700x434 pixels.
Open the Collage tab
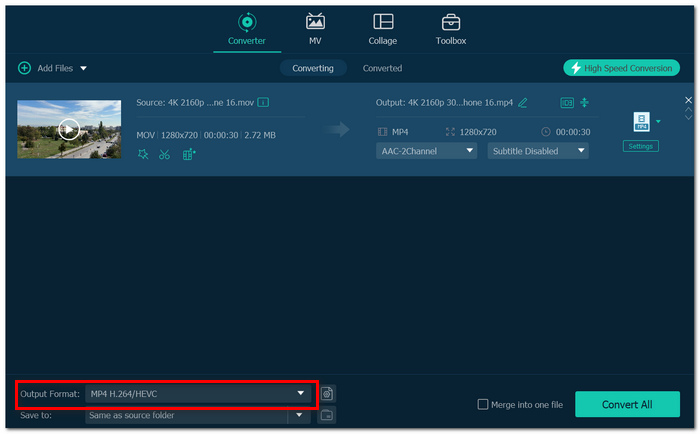(383, 29)
